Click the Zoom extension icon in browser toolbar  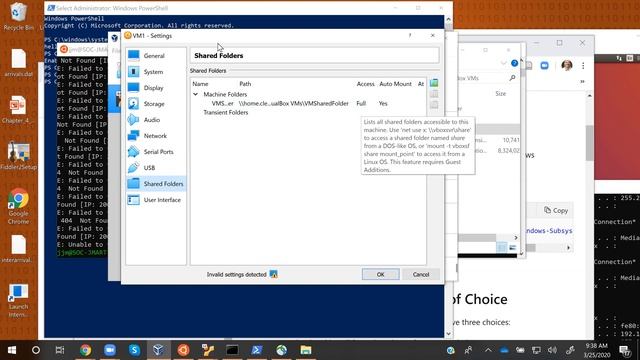pyautogui.click(x=544, y=65)
